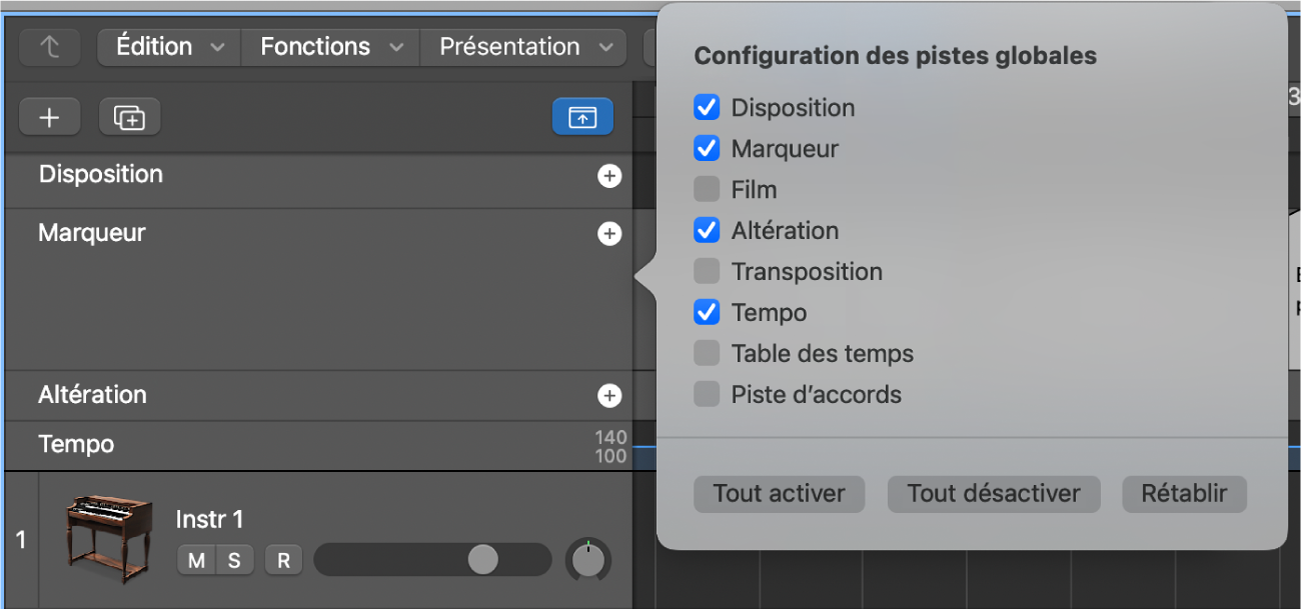Image resolution: width=1301 pixels, height=609 pixels.
Task: Arm recording on Instr 1 track
Action: point(283,560)
